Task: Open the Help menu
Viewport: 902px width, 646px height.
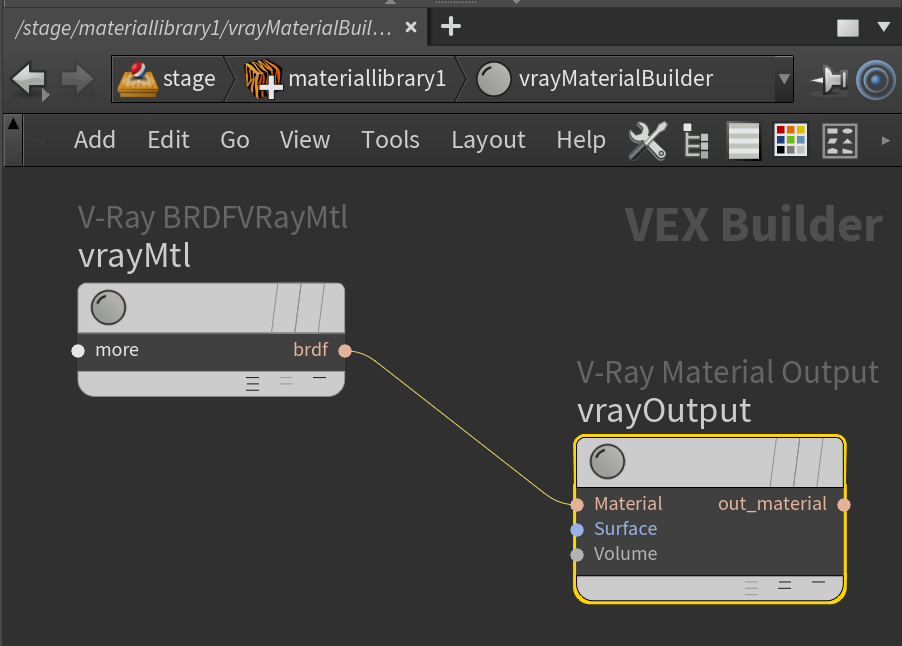Action: 581,140
